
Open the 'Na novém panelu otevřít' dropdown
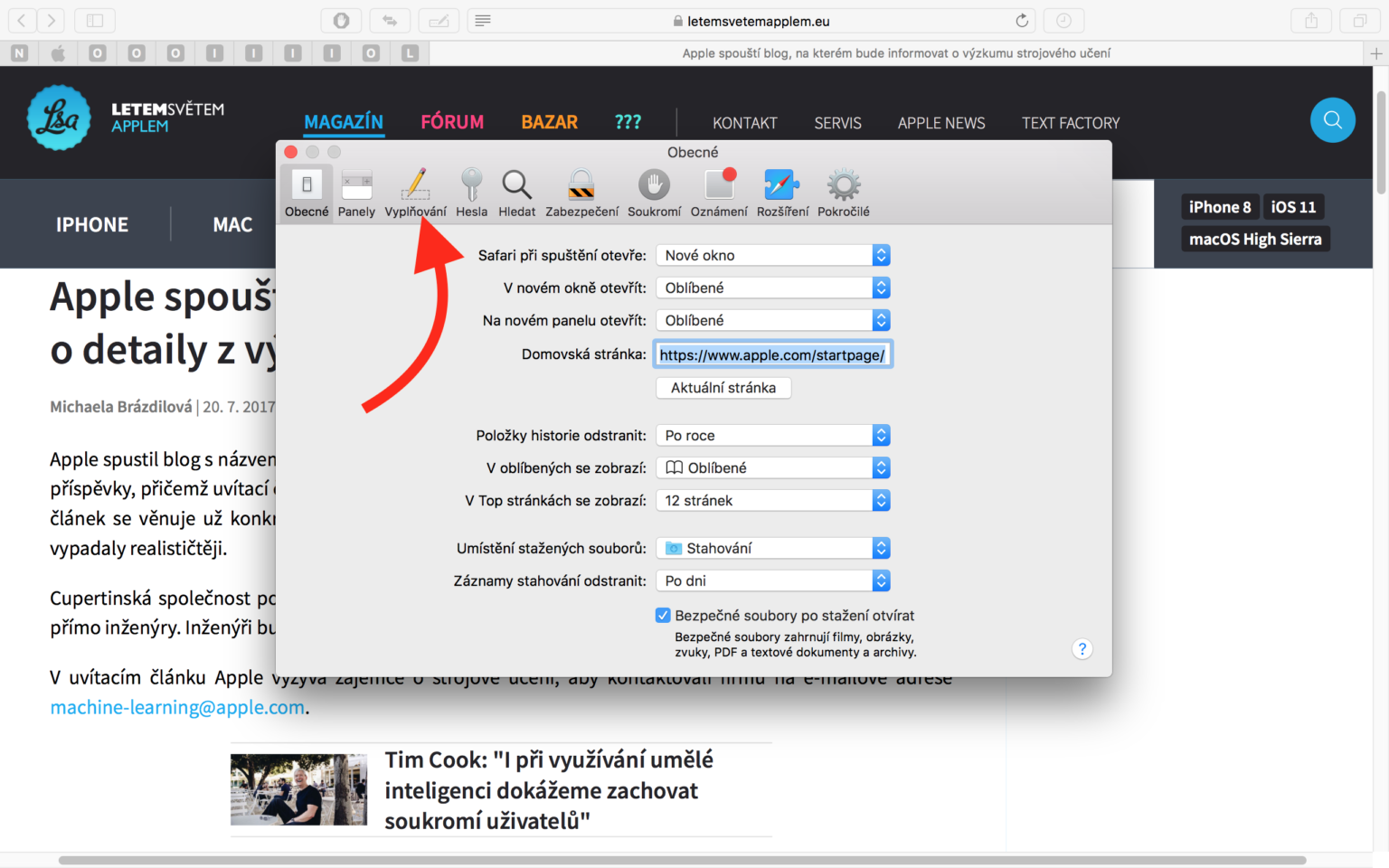773,321
